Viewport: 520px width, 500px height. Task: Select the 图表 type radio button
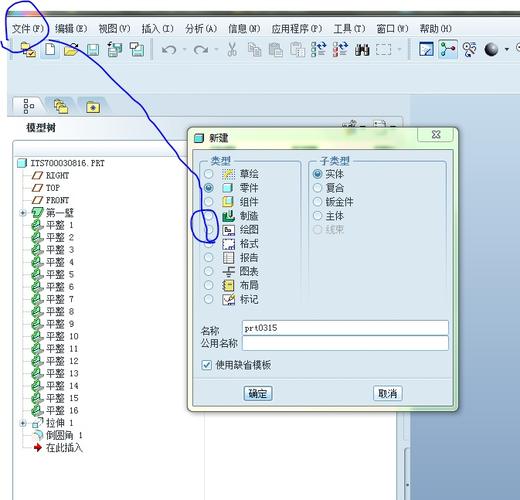[209, 271]
